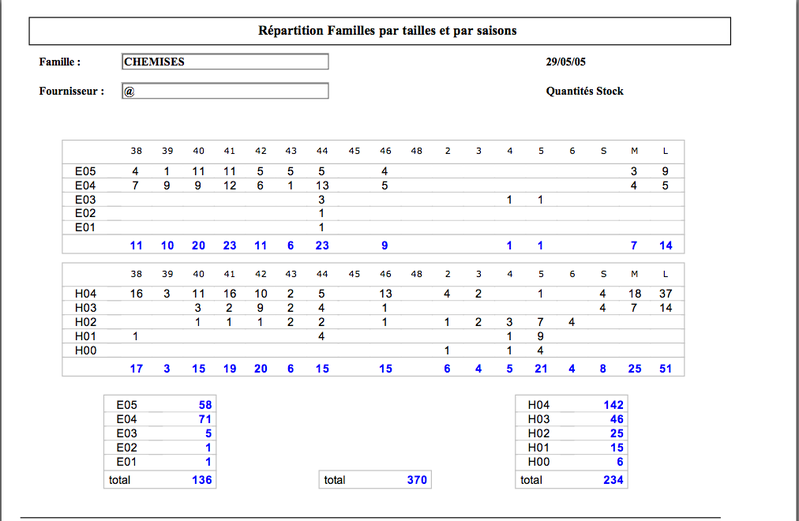Select the E03 row label in the upper size grid
Viewport: 799px width, 521px height.
pyautogui.click(x=85, y=200)
